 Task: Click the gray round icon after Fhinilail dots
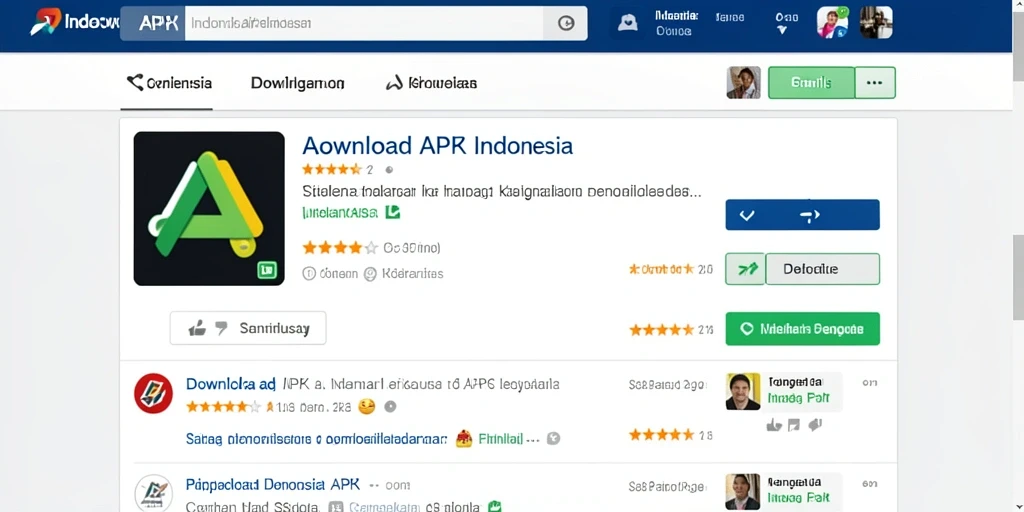click(x=553, y=438)
